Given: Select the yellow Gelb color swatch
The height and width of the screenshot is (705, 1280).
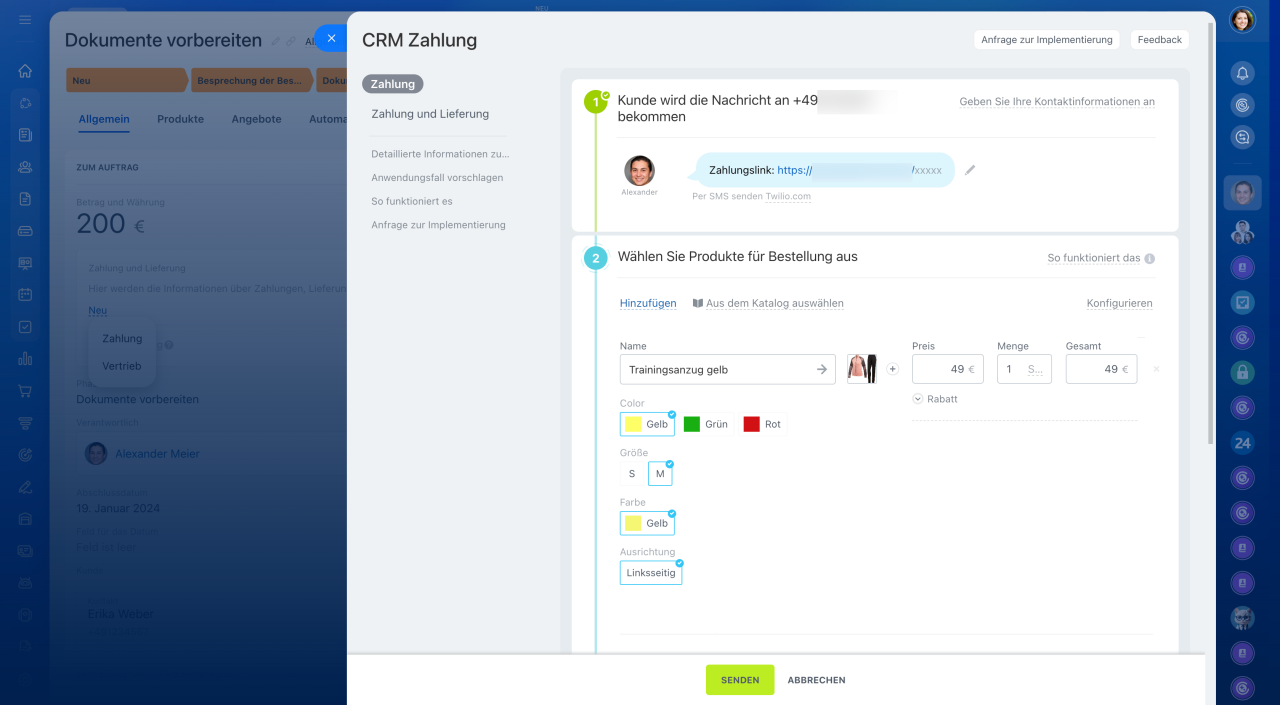Looking at the screenshot, I should [647, 424].
